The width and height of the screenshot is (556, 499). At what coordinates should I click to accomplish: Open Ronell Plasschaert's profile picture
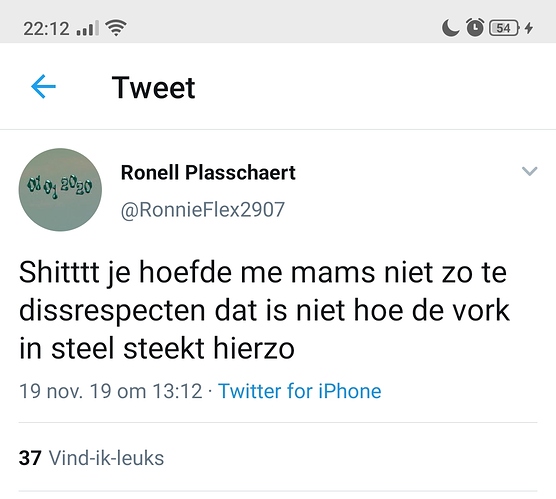[x=60, y=190]
